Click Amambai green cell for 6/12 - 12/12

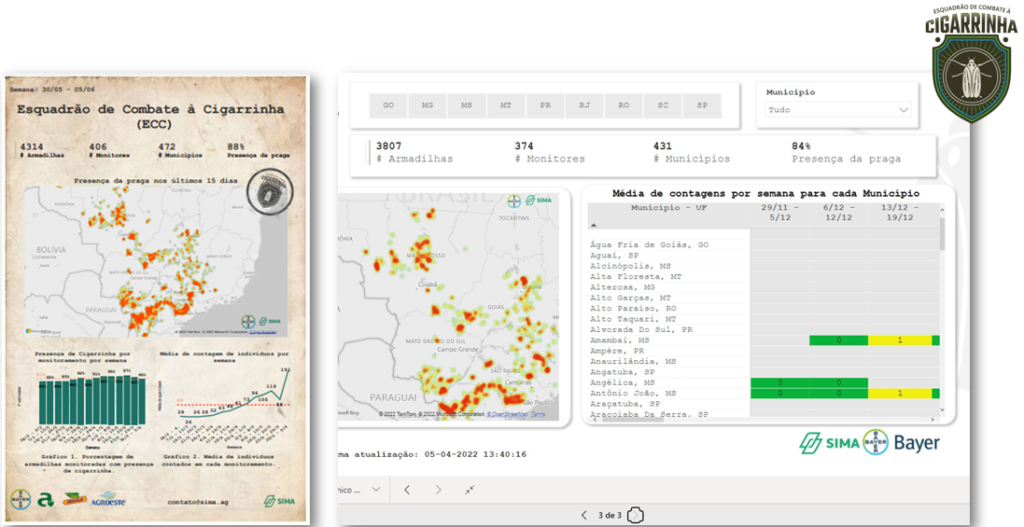[x=839, y=340]
